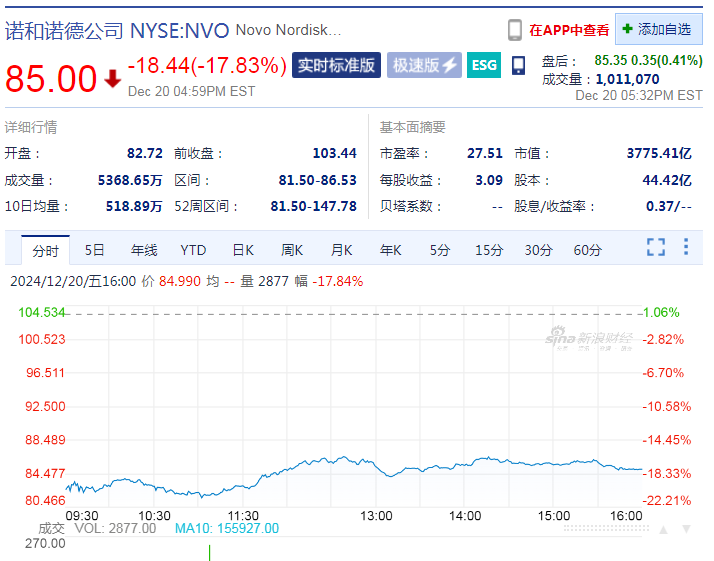Screen dimensions: 714x561
Task: Click the open price 82.72
Action: pos(145,153)
